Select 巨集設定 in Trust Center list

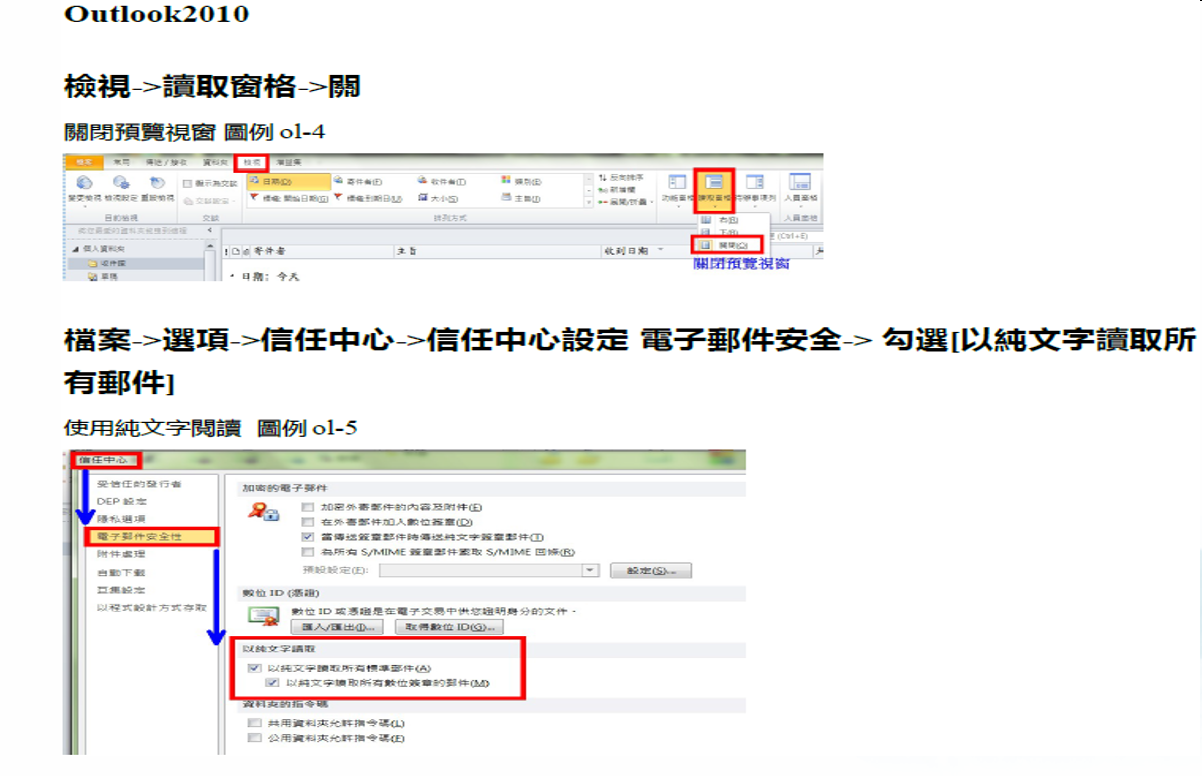121,590
